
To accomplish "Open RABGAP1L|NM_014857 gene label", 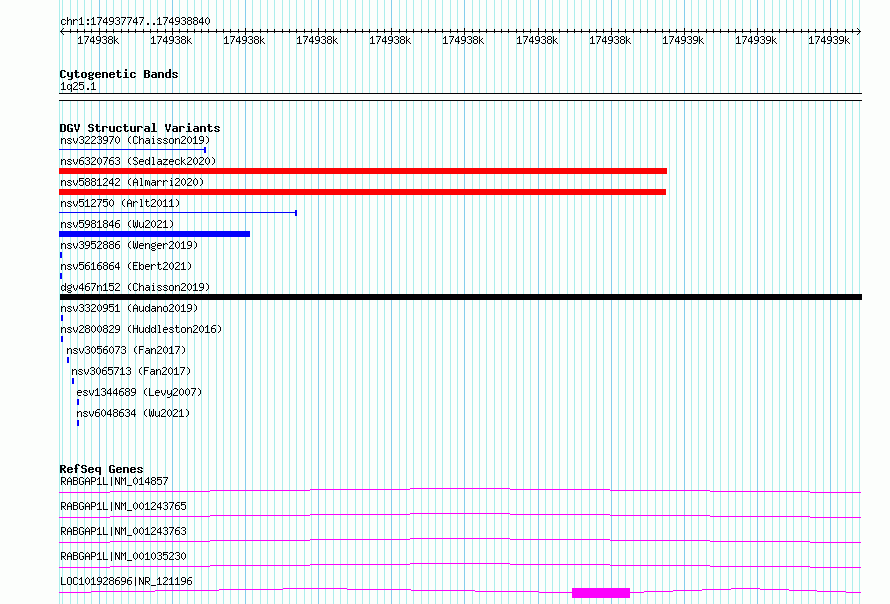I will 114,481.
